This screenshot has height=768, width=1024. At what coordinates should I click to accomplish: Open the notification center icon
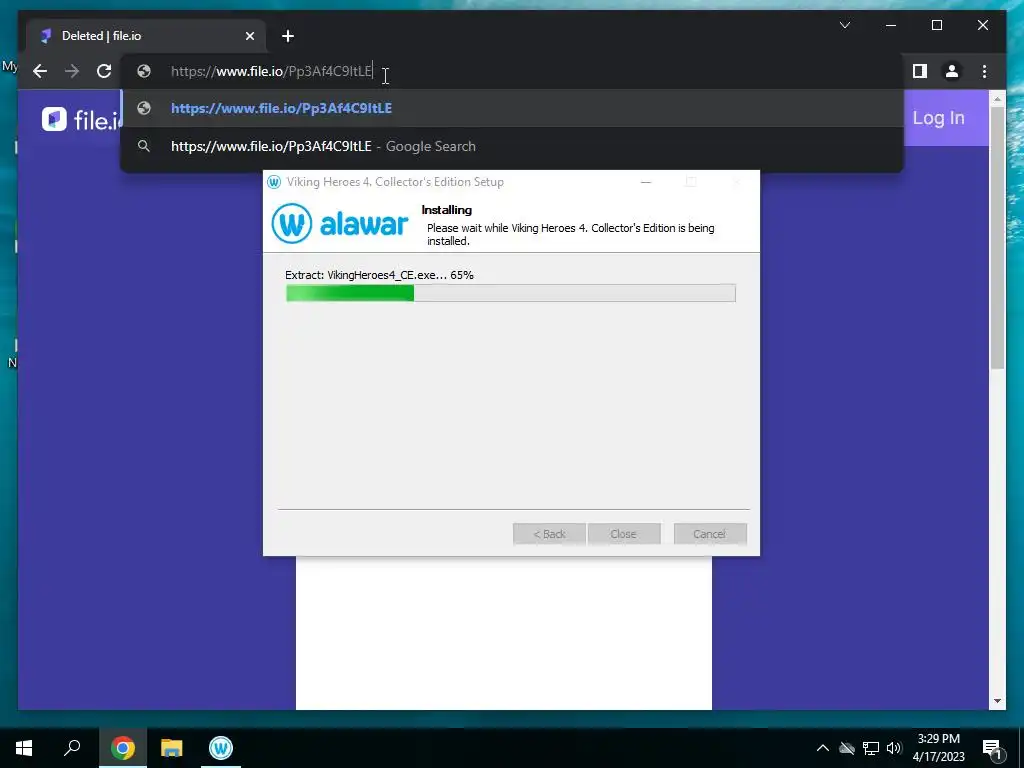coord(992,749)
